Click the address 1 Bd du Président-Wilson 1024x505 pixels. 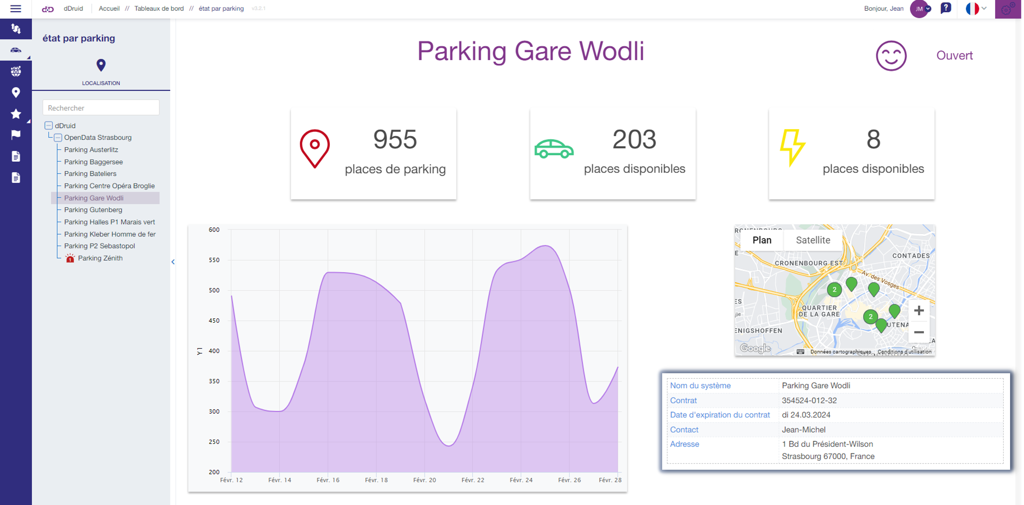pyautogui.click(x=827, y=444)
